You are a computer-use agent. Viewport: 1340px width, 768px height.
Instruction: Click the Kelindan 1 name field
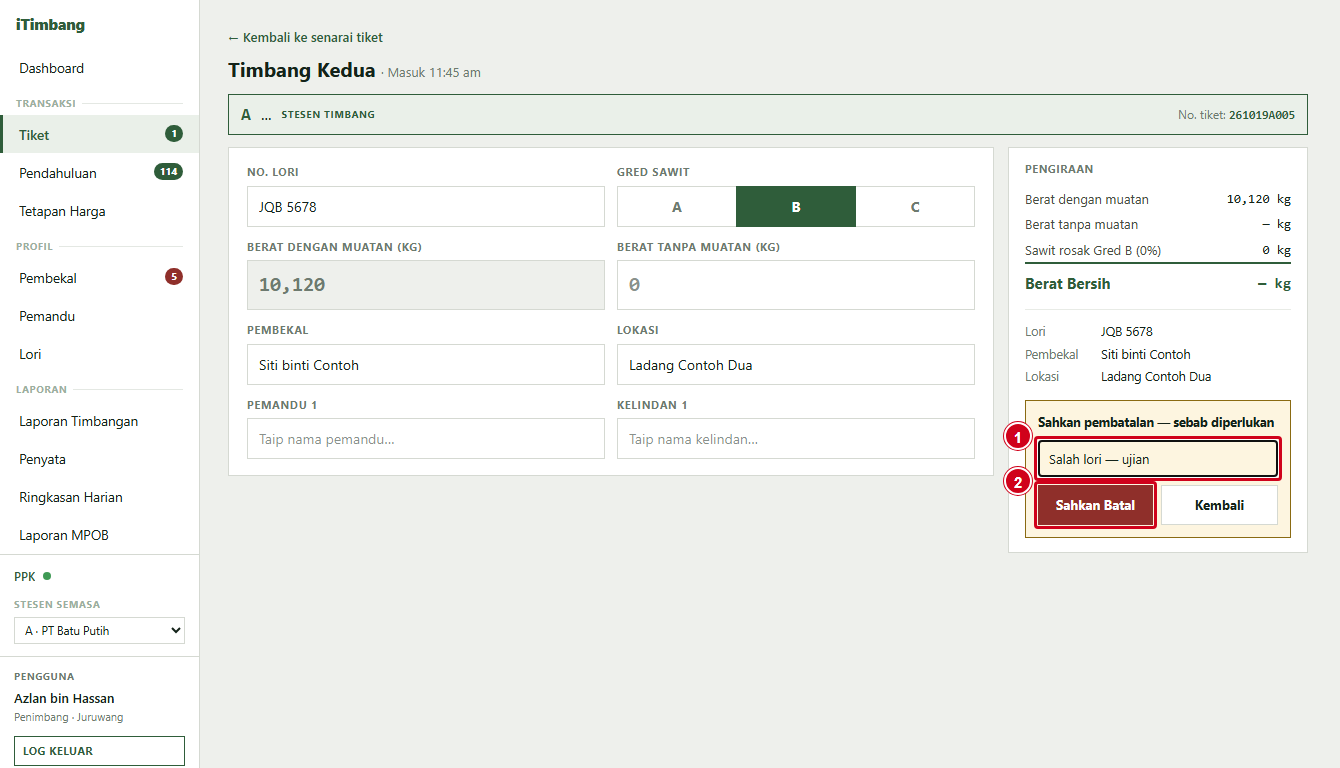[796, 439]
